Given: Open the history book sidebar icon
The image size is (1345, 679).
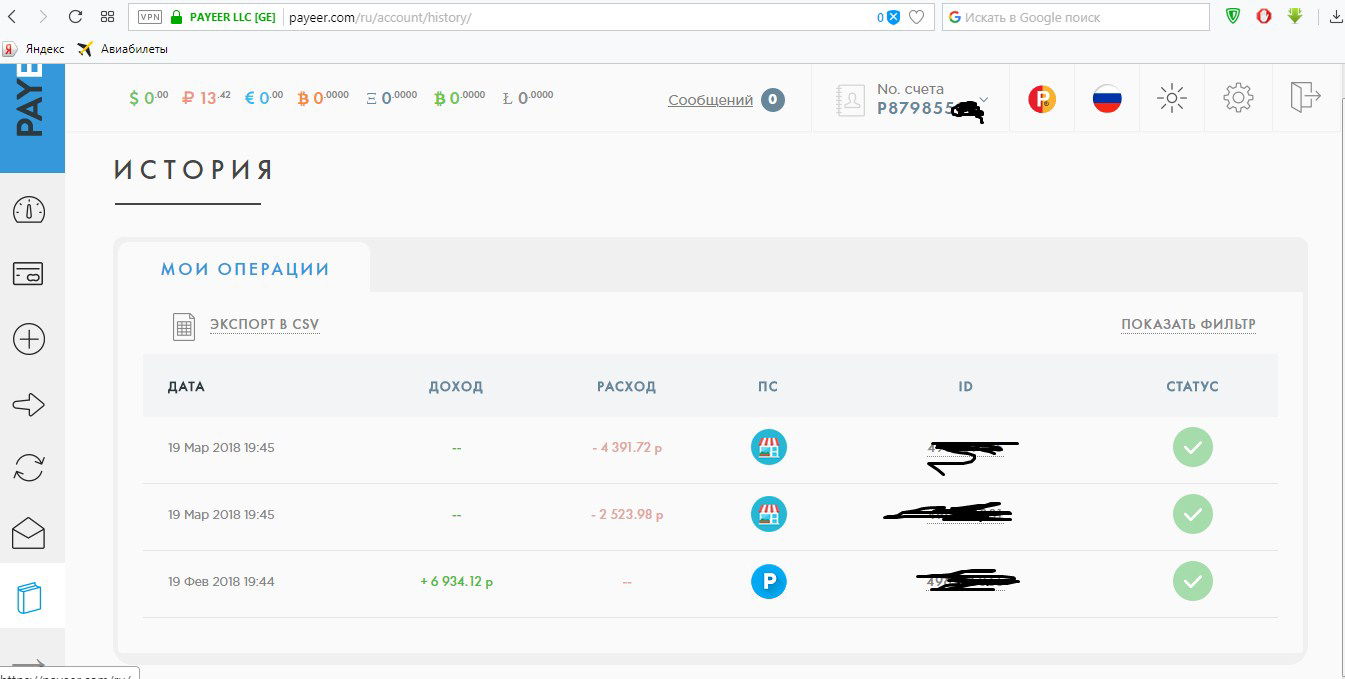Looking at the screenshot, I should [x=30, y=599].
